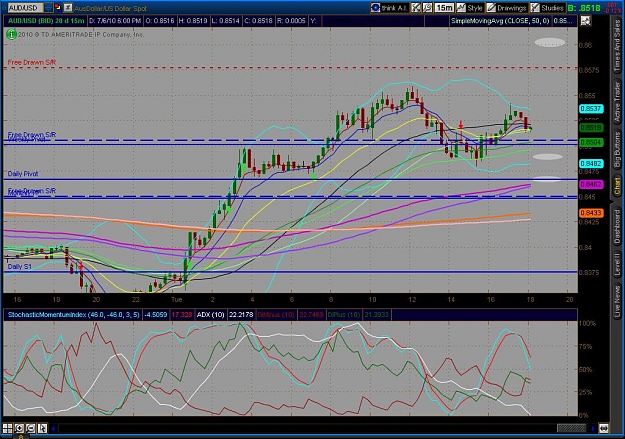Click the left scroll arrow of the time axis
This screenshot has height=439, width=625.
point(53,429)
